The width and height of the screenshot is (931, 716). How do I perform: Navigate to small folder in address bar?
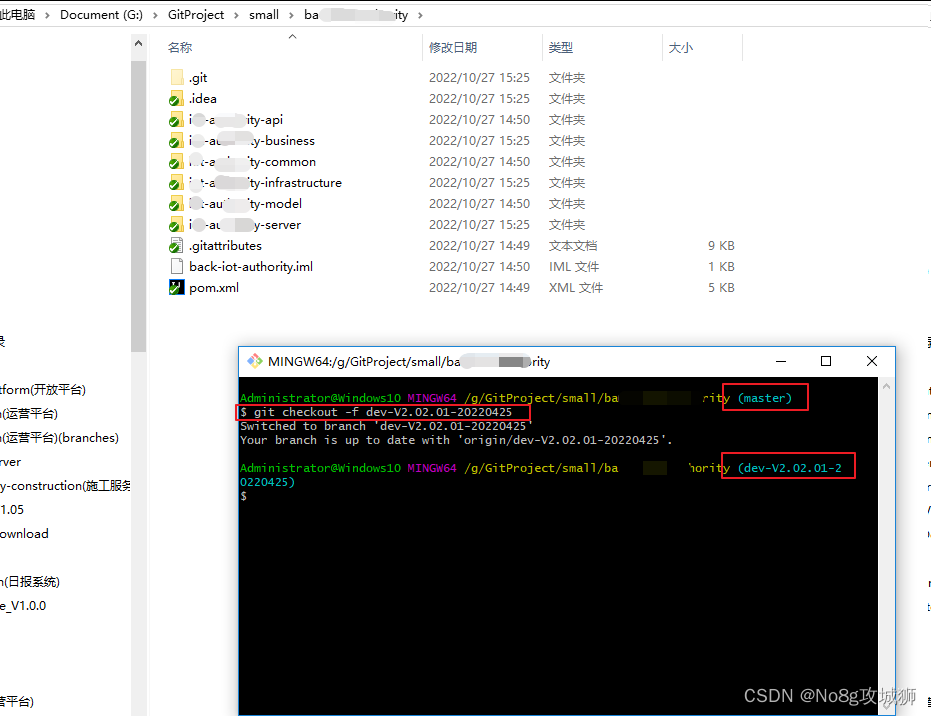264,15
